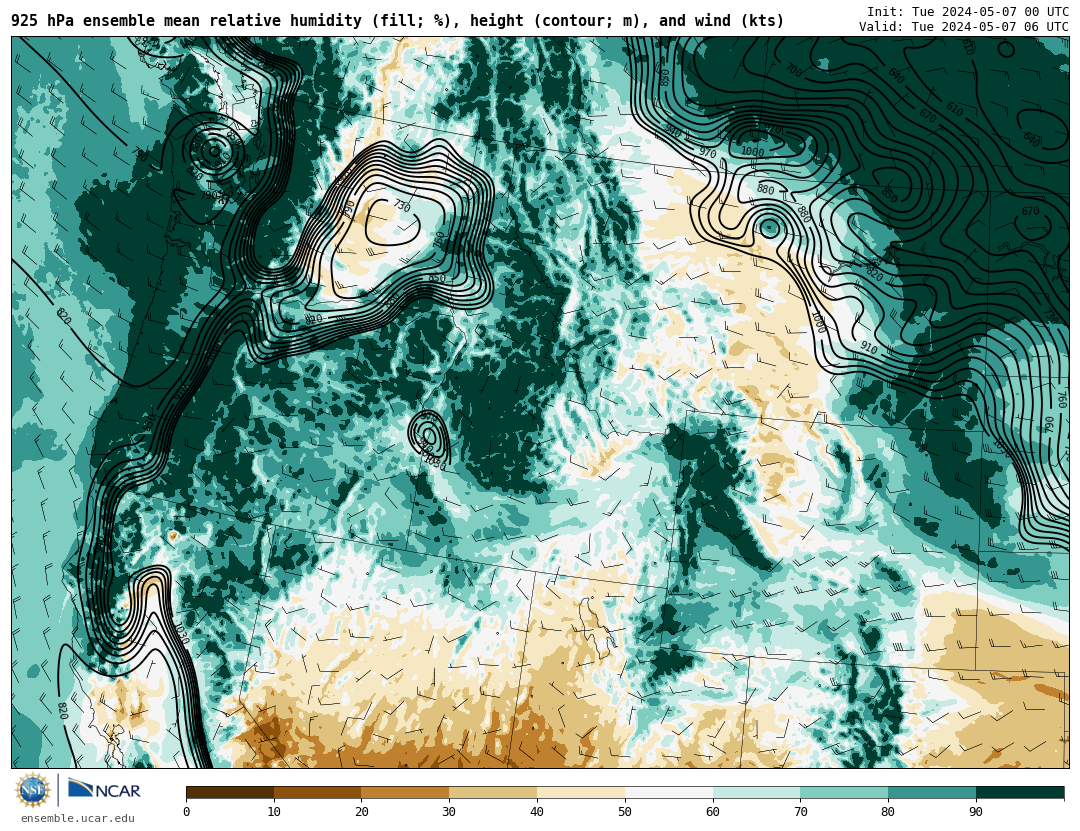Click the colorbar tick label '40'
The image size is (1080, 831).
(x=537, y=812)
